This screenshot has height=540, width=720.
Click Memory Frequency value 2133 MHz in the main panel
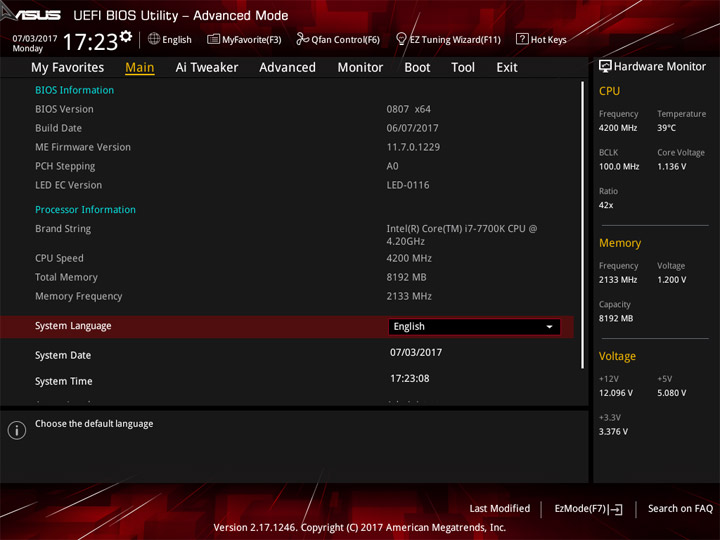tap(409, 296)
